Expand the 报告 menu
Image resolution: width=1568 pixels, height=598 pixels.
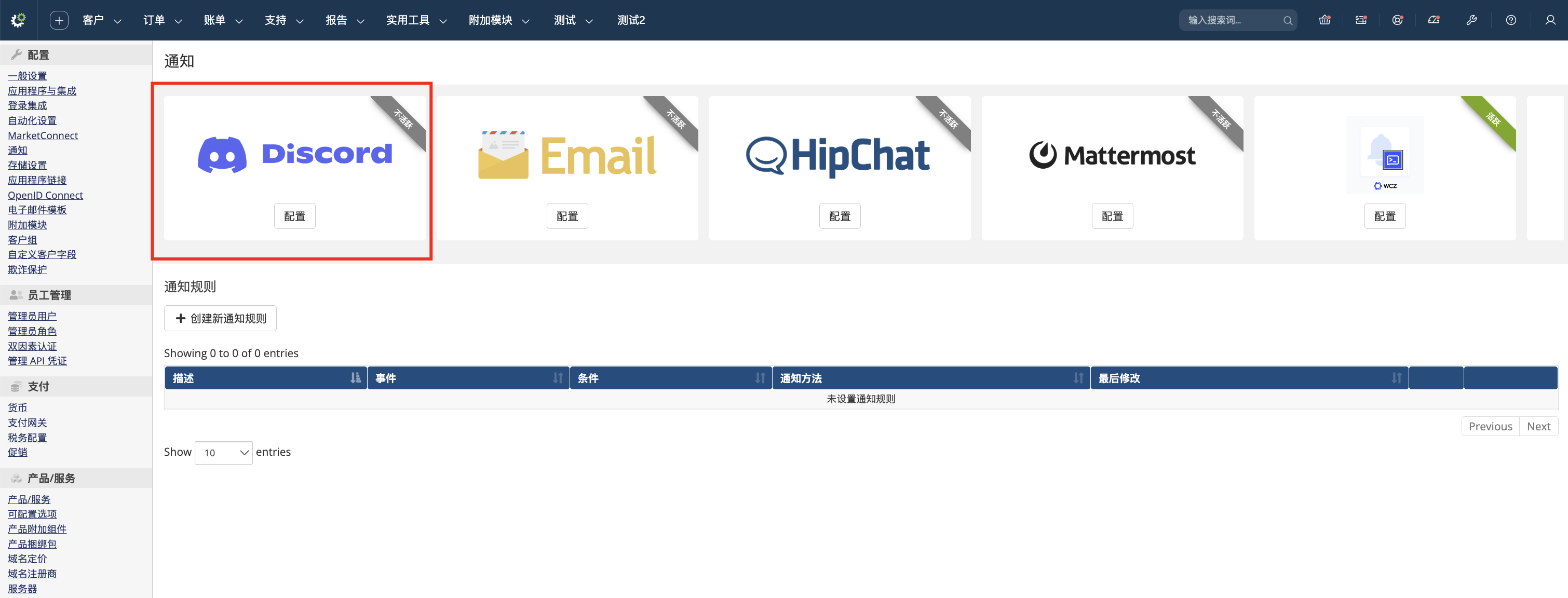(345, 20)
